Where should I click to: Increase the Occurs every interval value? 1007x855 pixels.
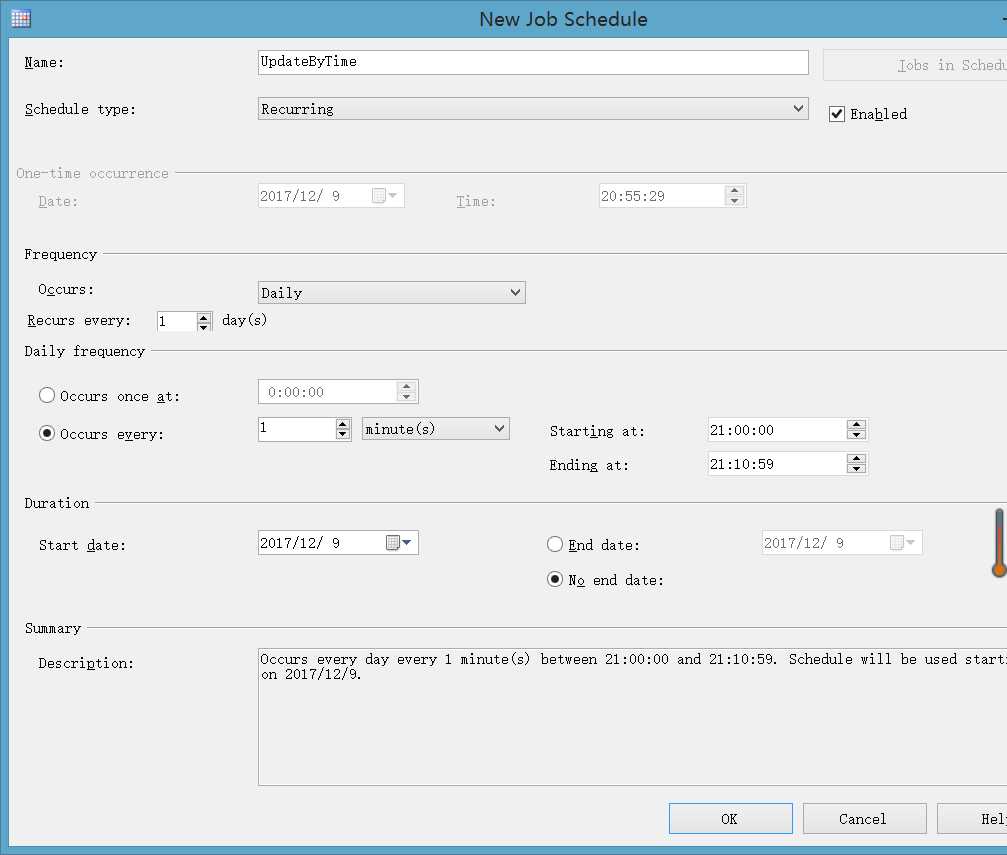343,424
